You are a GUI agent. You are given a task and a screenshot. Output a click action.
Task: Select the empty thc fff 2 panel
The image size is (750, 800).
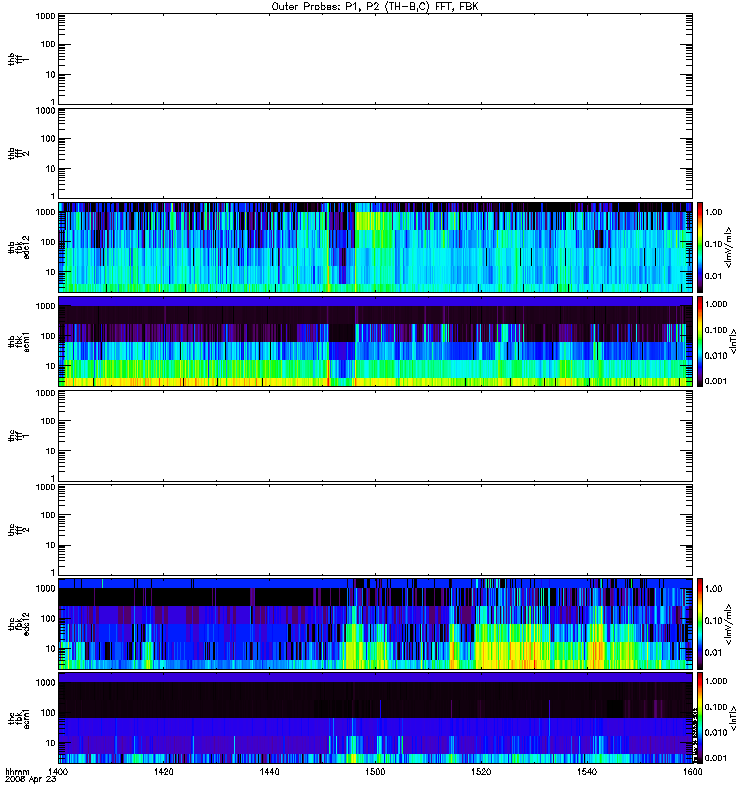[x=375, y=530]
